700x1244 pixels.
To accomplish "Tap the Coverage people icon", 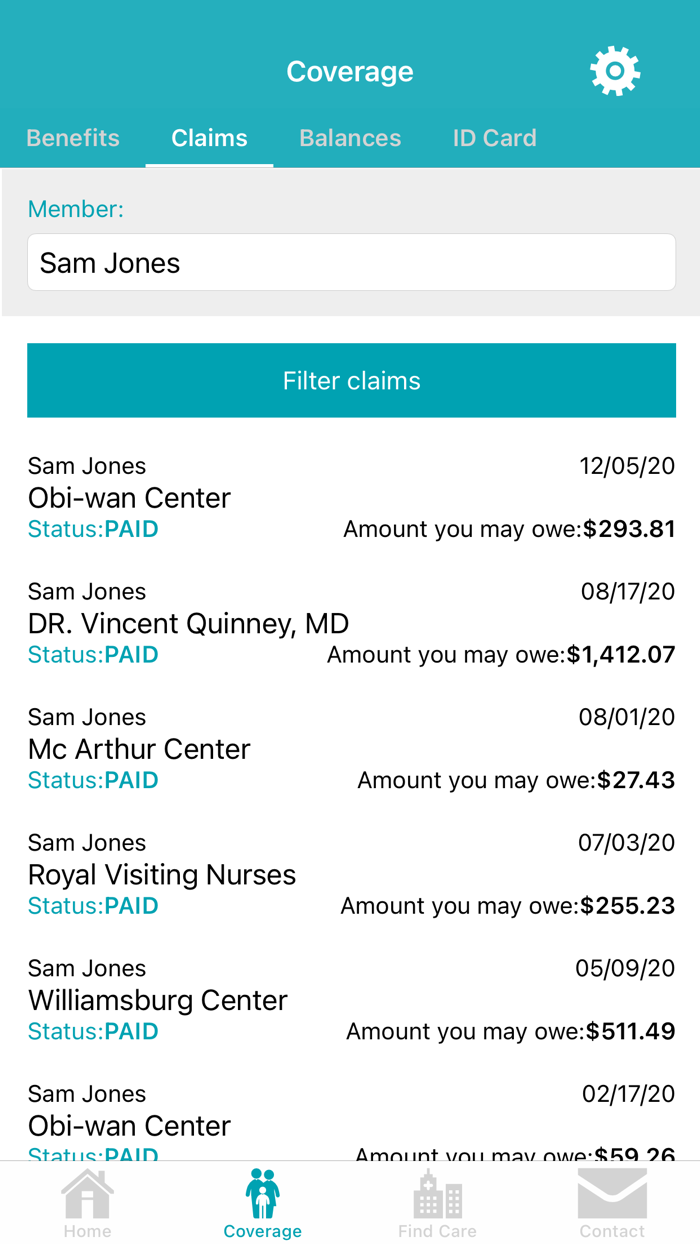I will click(262, 1195).
